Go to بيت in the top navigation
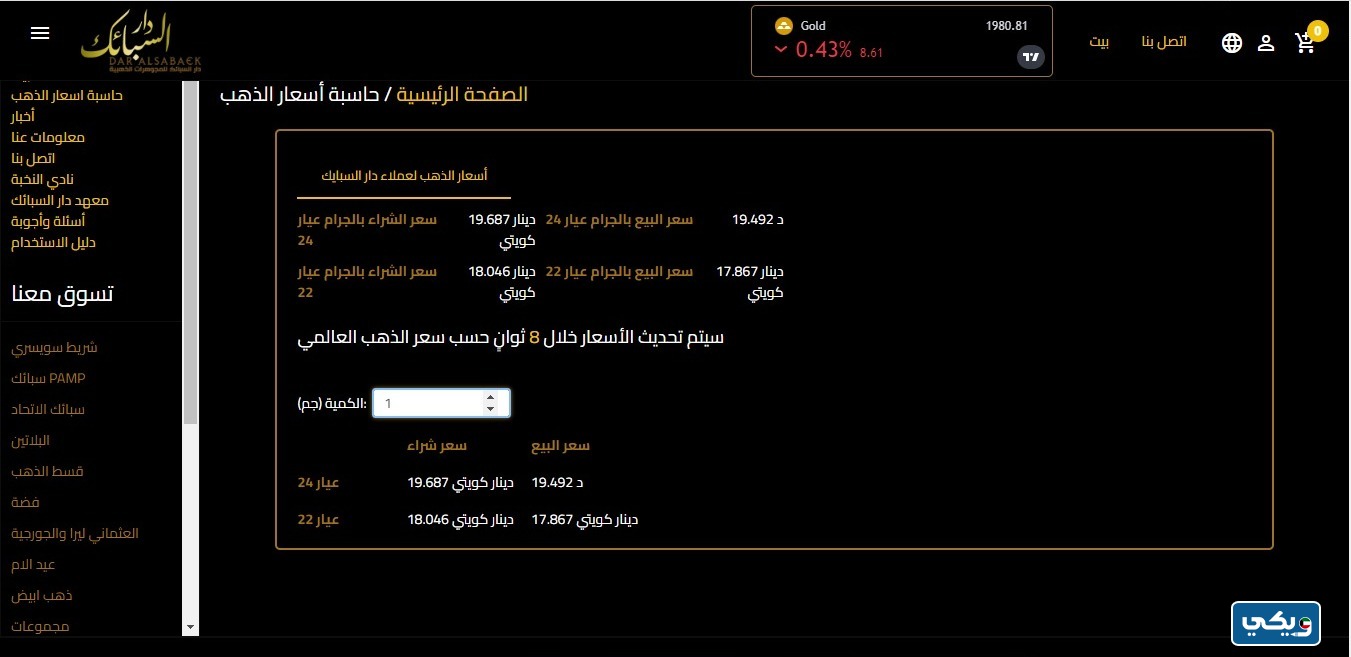Image resolution: width=1351 pixels, height=657 pixels. 1099,42
